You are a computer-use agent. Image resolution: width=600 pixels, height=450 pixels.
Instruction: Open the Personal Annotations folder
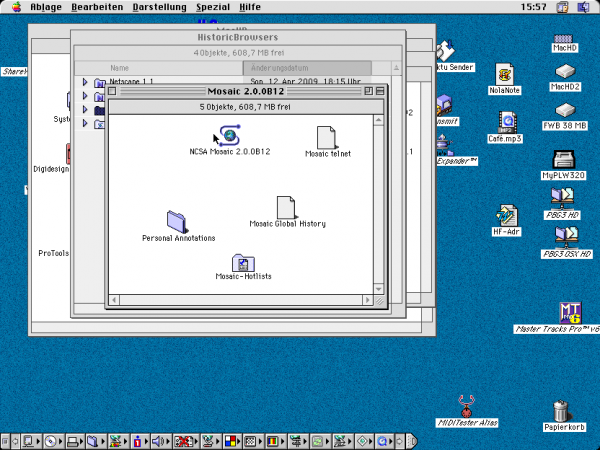(x=178, y=222)
